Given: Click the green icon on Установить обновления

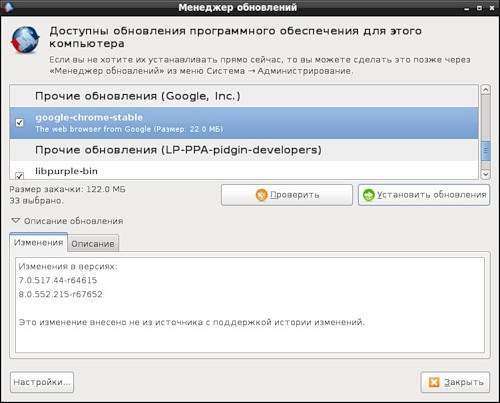Looking at the screenshot, I should 369,195.
